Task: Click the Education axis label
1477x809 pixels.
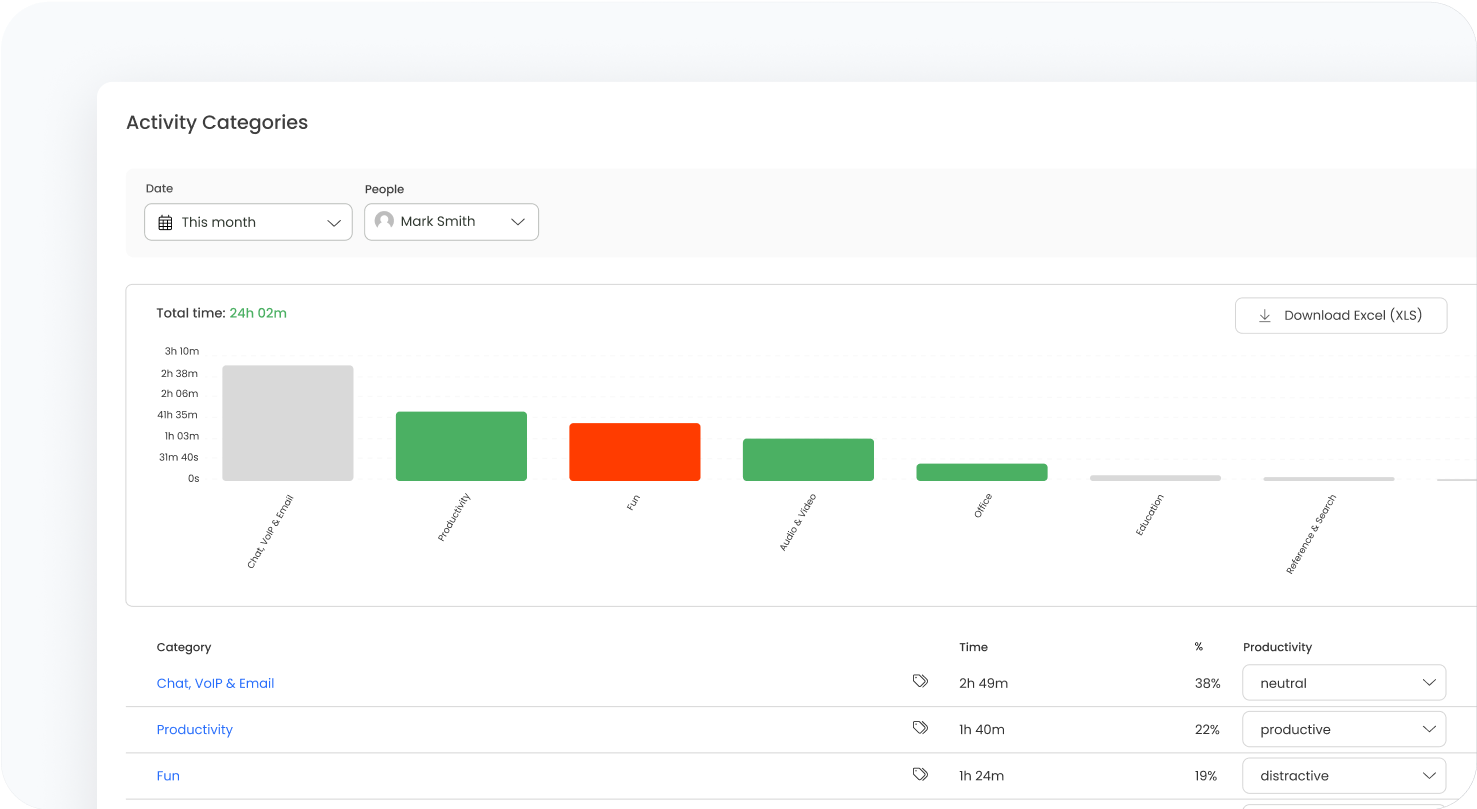Action: click(1150, 515)
